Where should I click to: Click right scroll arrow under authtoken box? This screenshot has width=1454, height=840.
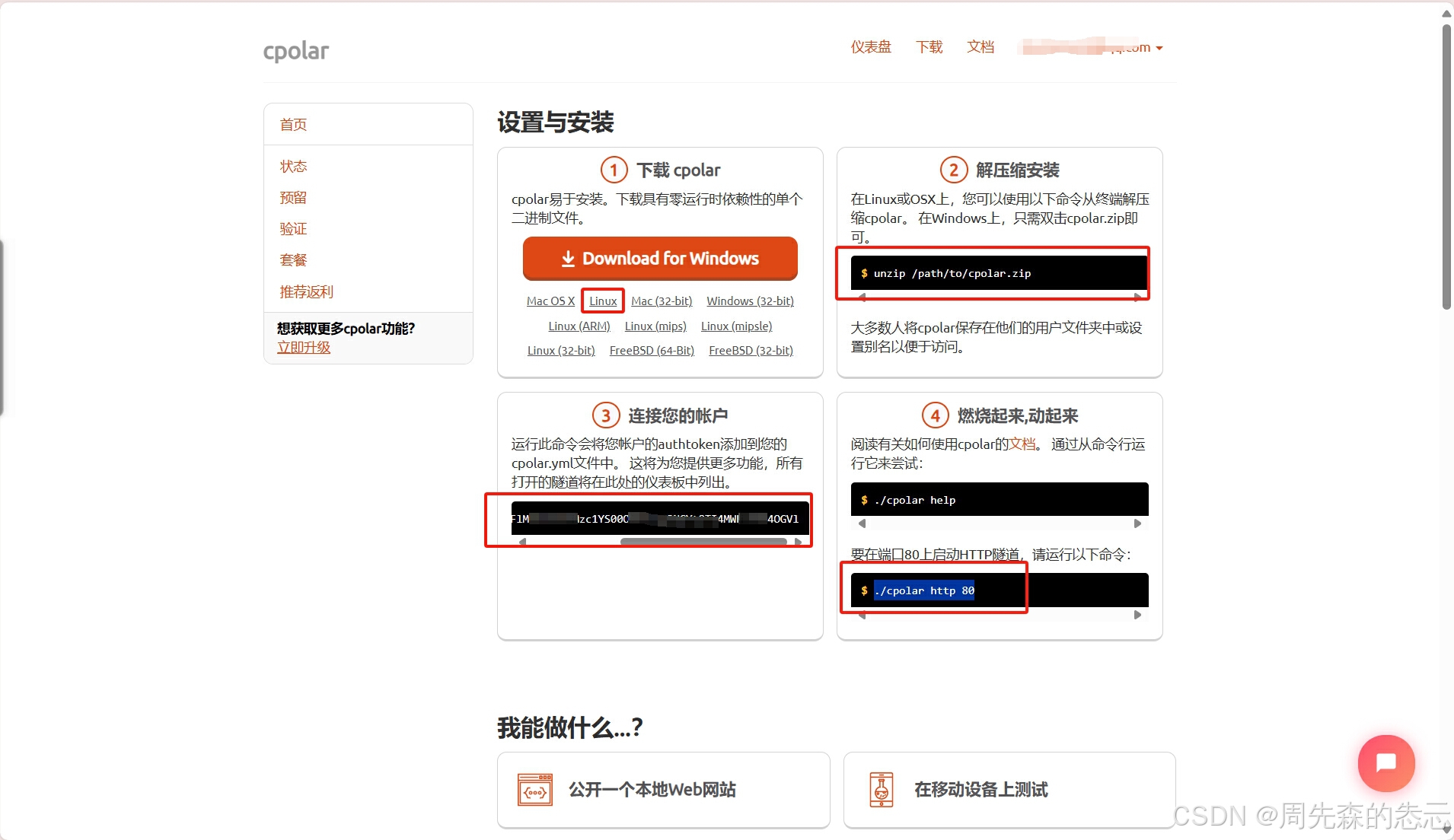798,542
